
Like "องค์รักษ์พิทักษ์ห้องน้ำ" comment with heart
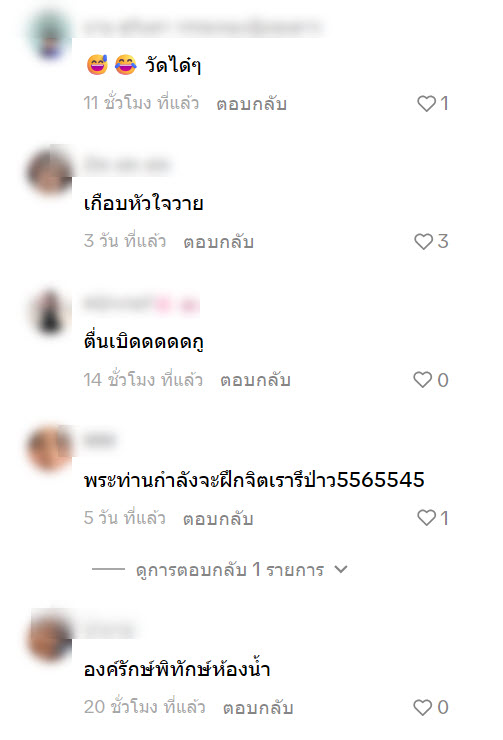(x=422, y=707)
